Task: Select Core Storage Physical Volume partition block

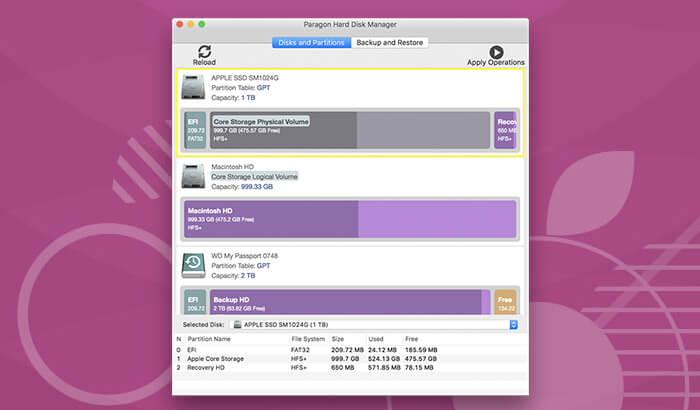Action: click(x=350, y=130)
